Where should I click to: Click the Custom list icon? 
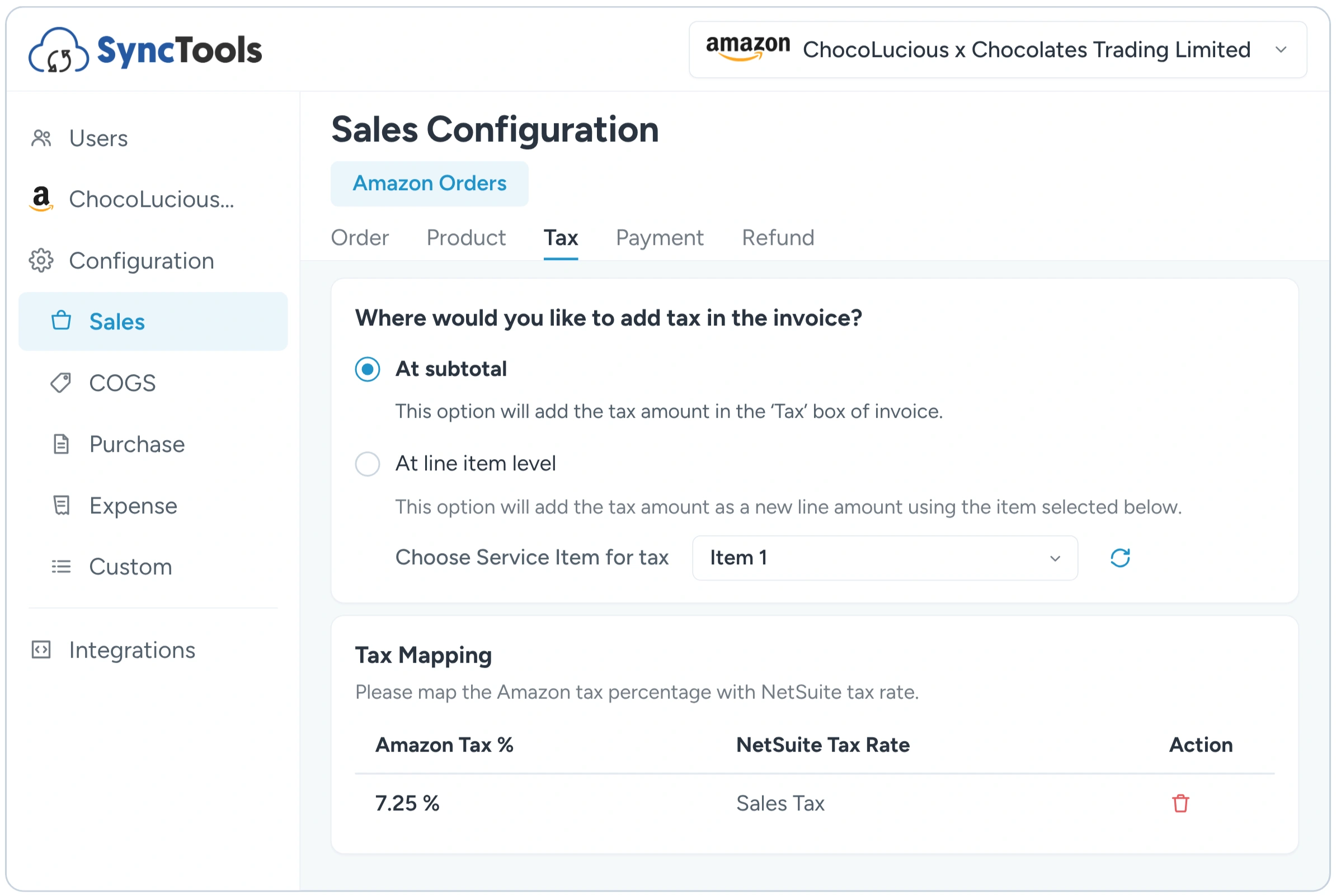61,567
